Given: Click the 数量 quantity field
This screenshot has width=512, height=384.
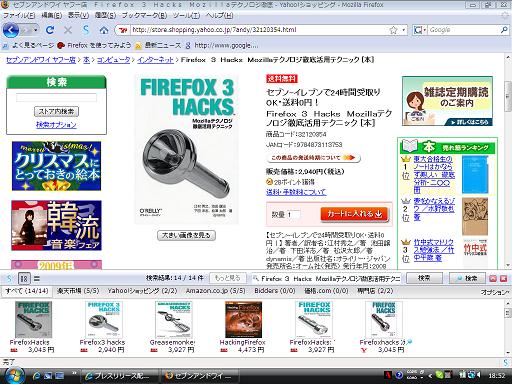Looking at the screenshot, I should click(x=293, y=214).
